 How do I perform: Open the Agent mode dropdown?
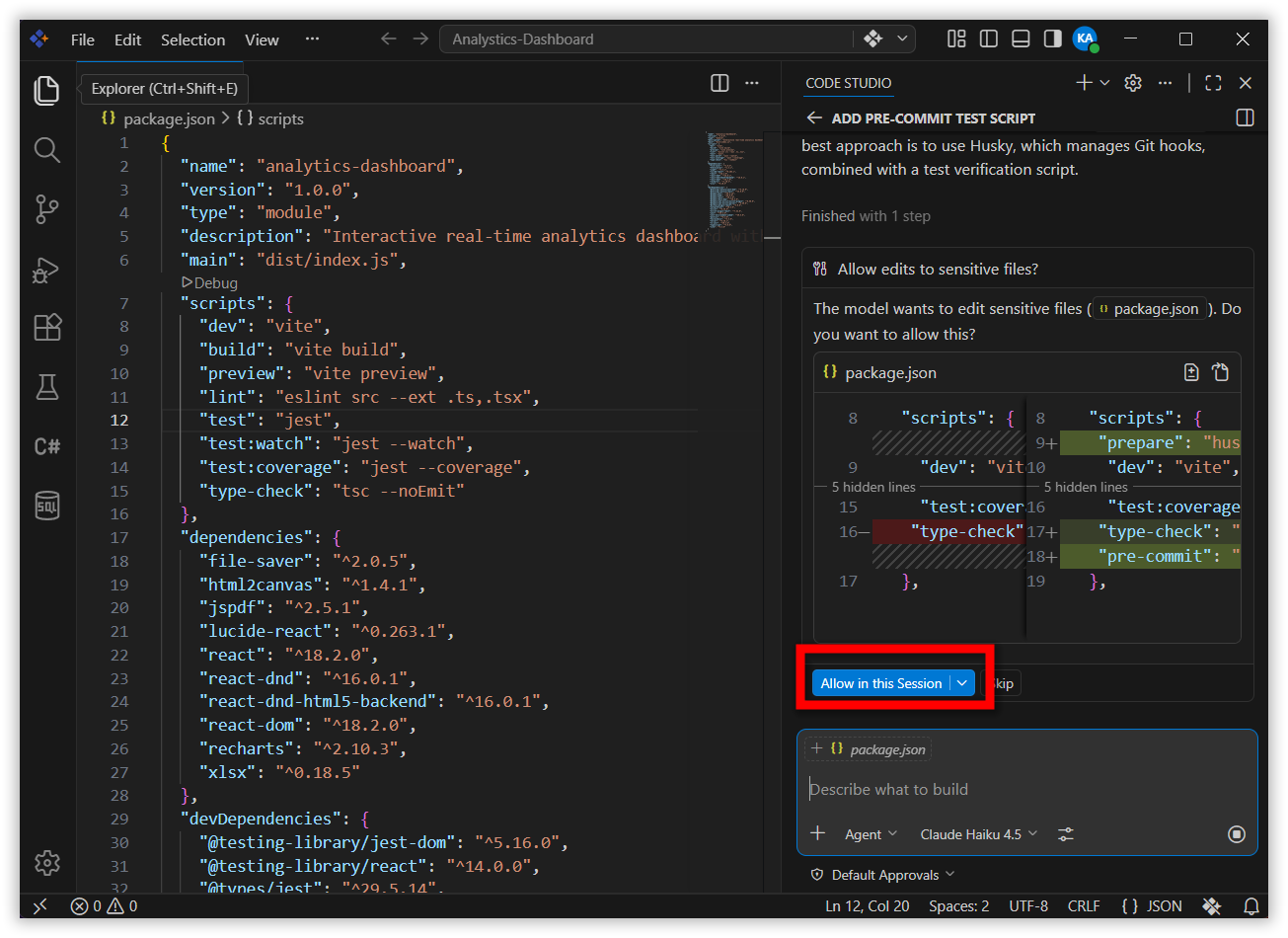[x=871, y=834]
